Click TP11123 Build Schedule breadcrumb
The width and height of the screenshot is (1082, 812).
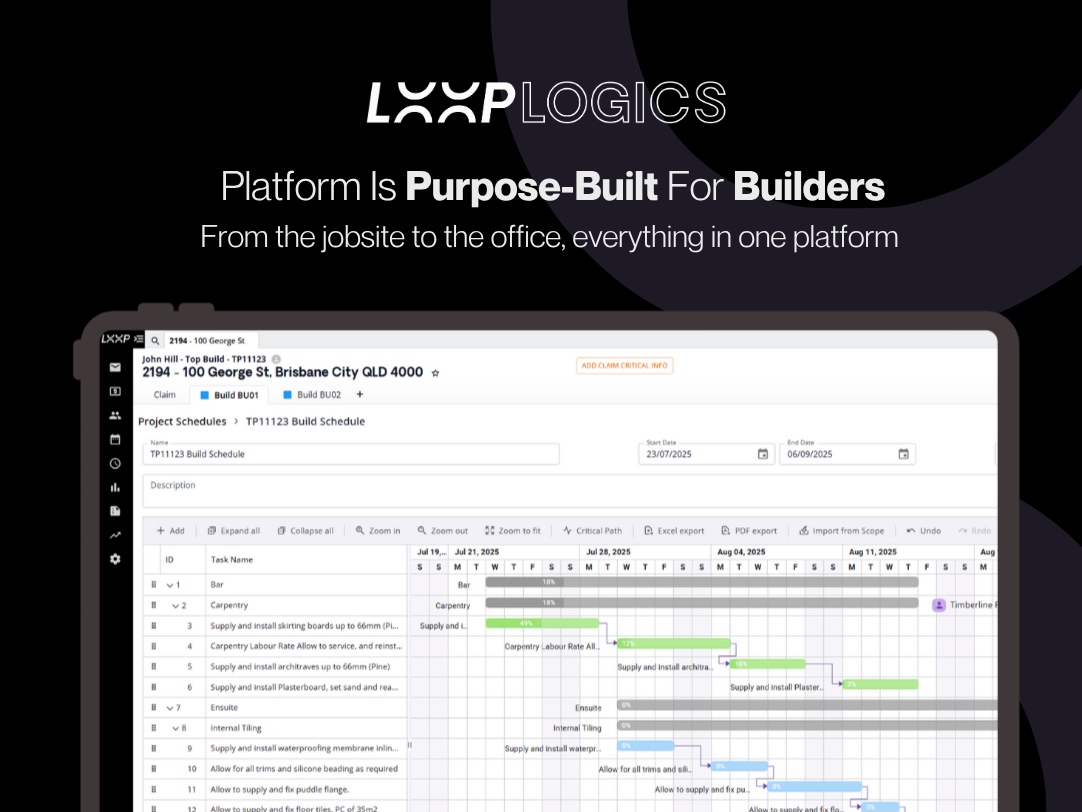click(305, 422)
